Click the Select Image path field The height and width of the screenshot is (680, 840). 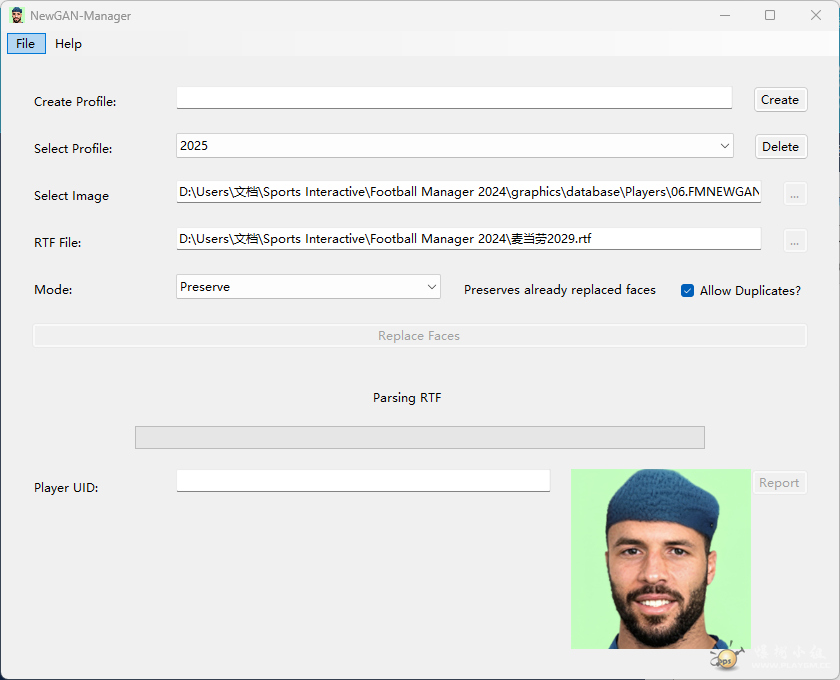coord(468,191)
